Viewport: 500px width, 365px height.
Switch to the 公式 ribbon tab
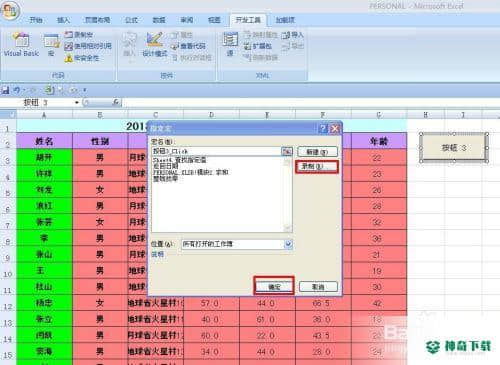point(131,20)
